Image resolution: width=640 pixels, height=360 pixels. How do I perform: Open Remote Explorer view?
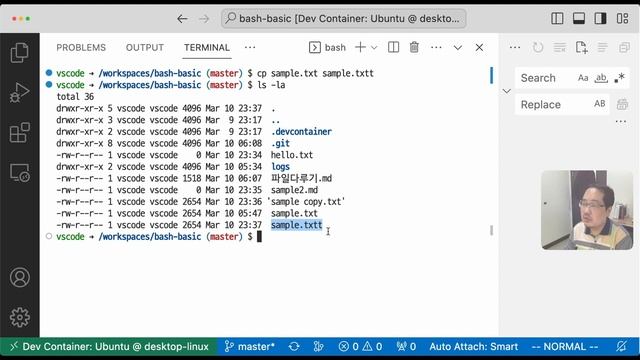click(x=20, y=173)
